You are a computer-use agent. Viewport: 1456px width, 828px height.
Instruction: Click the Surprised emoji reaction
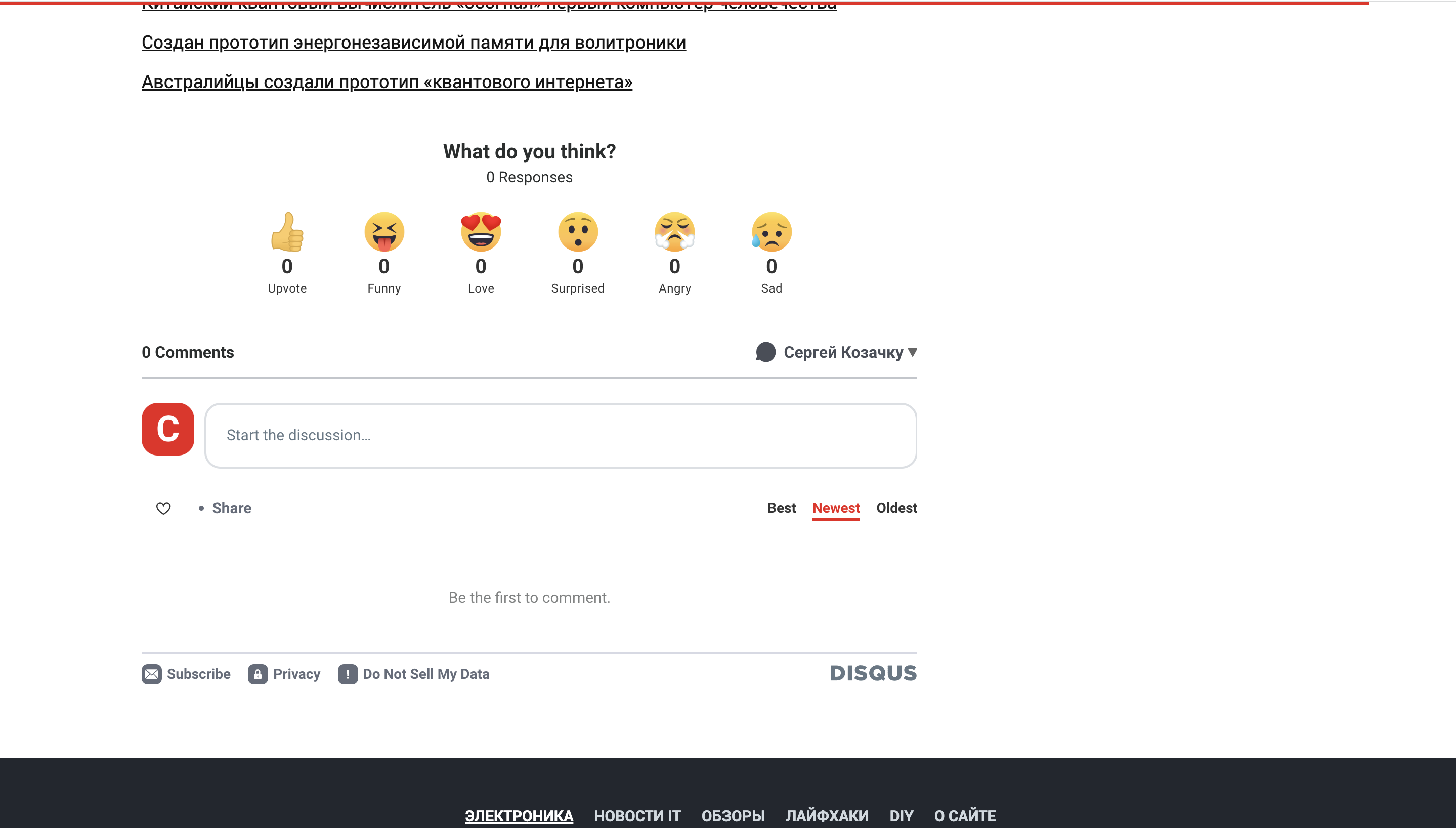pos(577,232)
